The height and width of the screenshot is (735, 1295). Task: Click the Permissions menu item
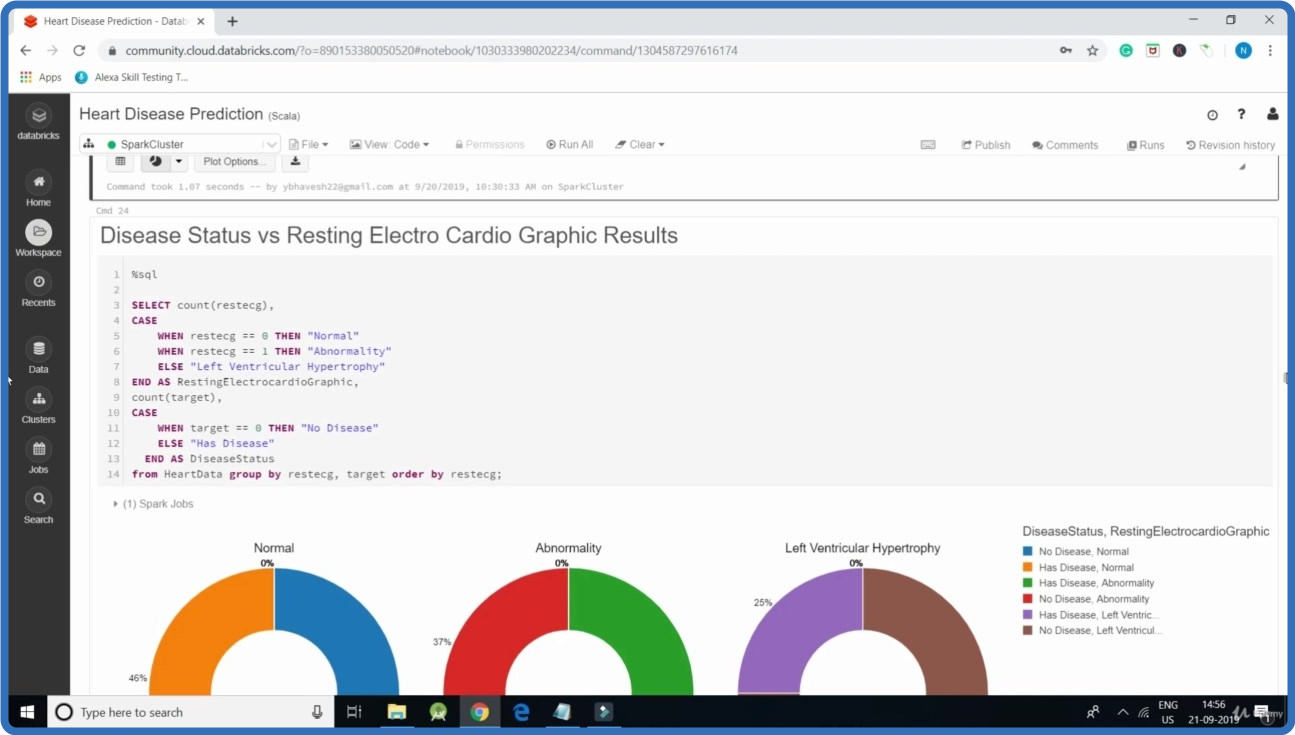490,145
